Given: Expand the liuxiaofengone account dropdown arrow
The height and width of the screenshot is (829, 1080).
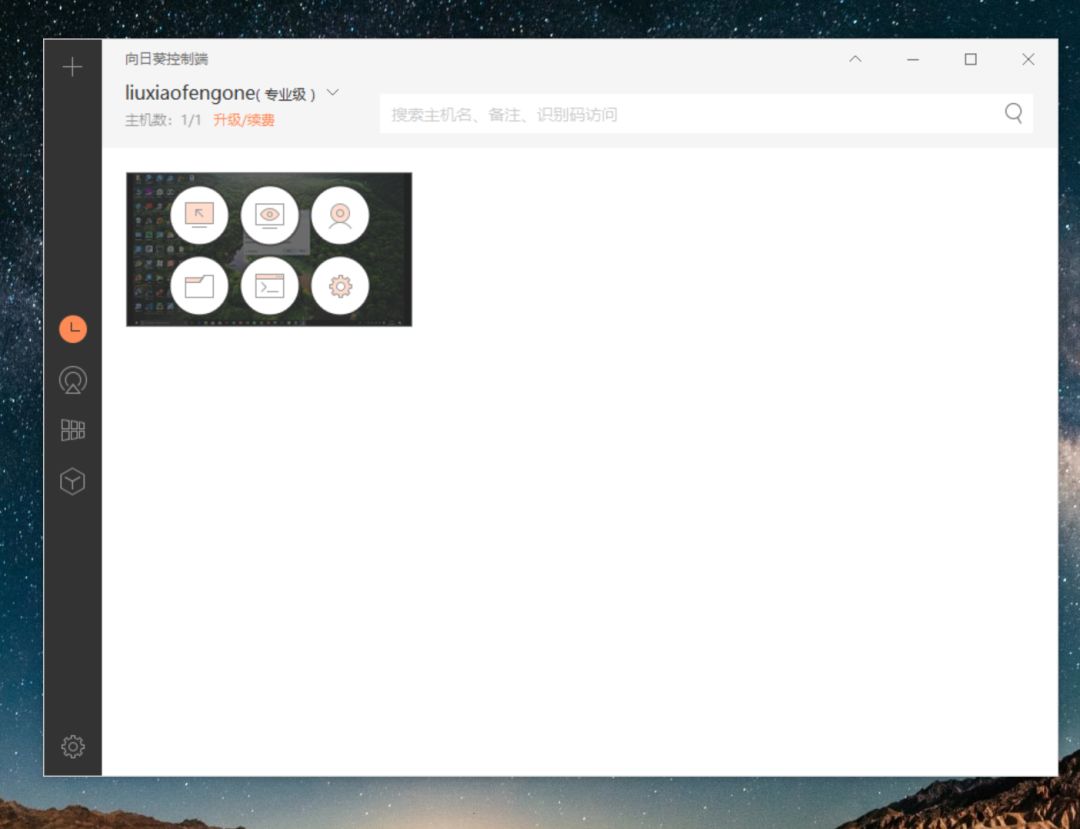Looking at the screenshot, I should coord(333,92).
